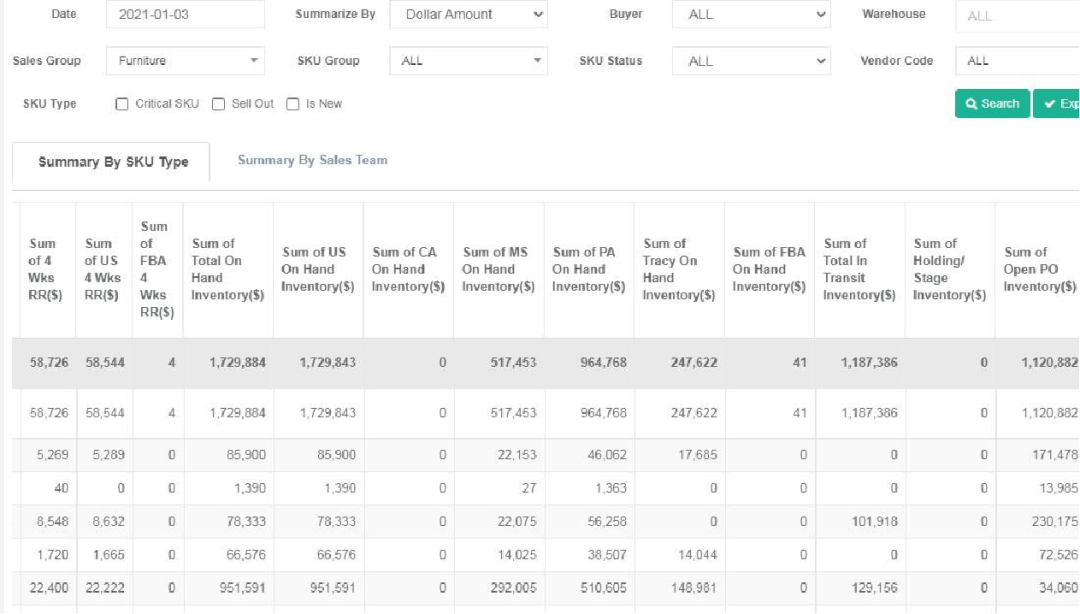This screenshot has height=614, width=1080.
Task: Click Sum of Open PO Inventory header
Action: [1037, 270]
